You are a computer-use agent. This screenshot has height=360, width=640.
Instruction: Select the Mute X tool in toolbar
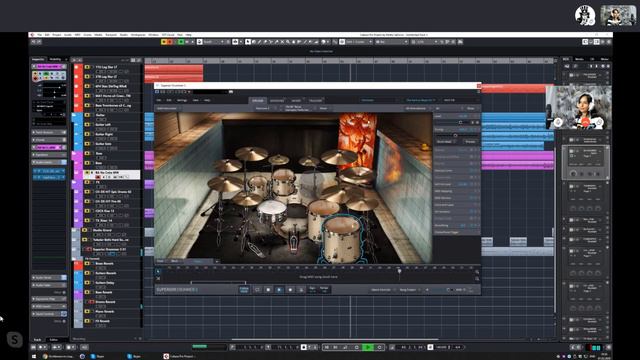pyautogui.click(x=282, y=42)
